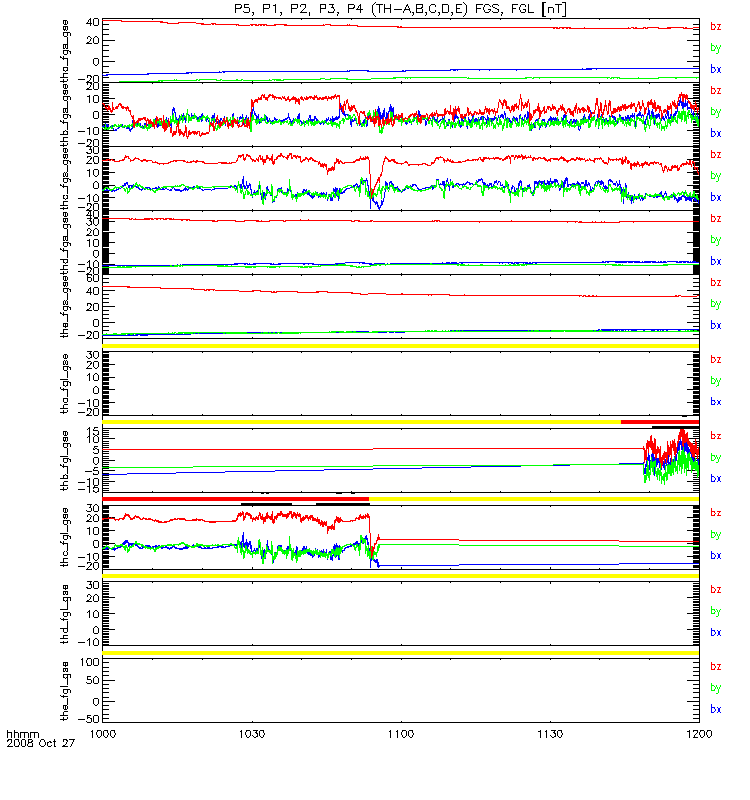Select the 1100 time axis tick label
Image resolution: width=750 pixels, height=800 pixels.
click(401, 734)
